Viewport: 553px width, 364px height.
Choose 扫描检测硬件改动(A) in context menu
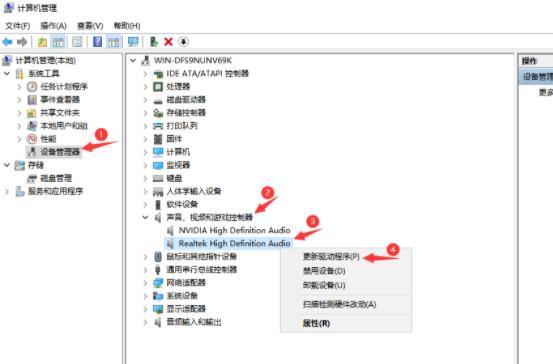[339, 304]
